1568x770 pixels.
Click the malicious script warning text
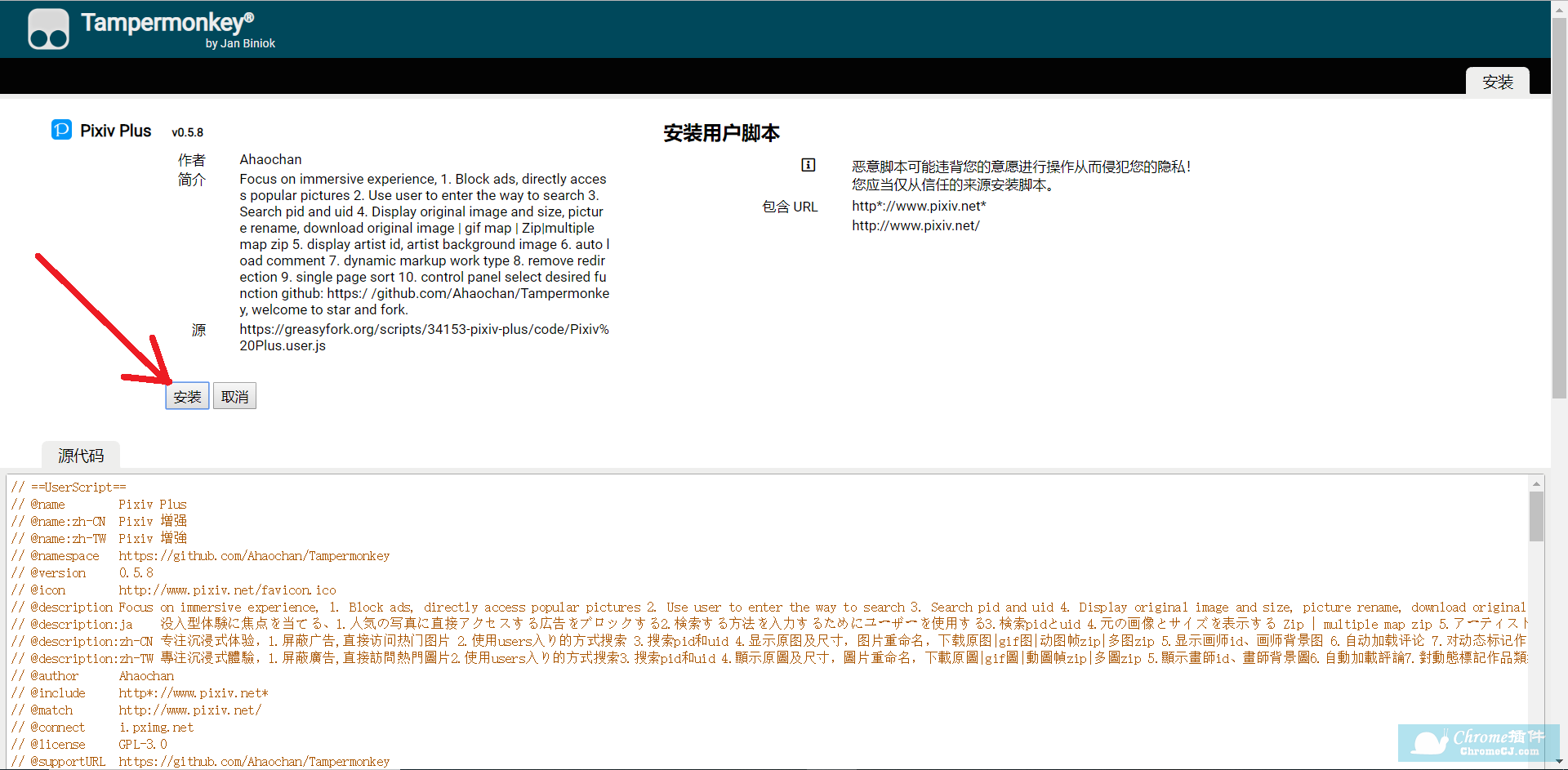[x=1021, y=176]
